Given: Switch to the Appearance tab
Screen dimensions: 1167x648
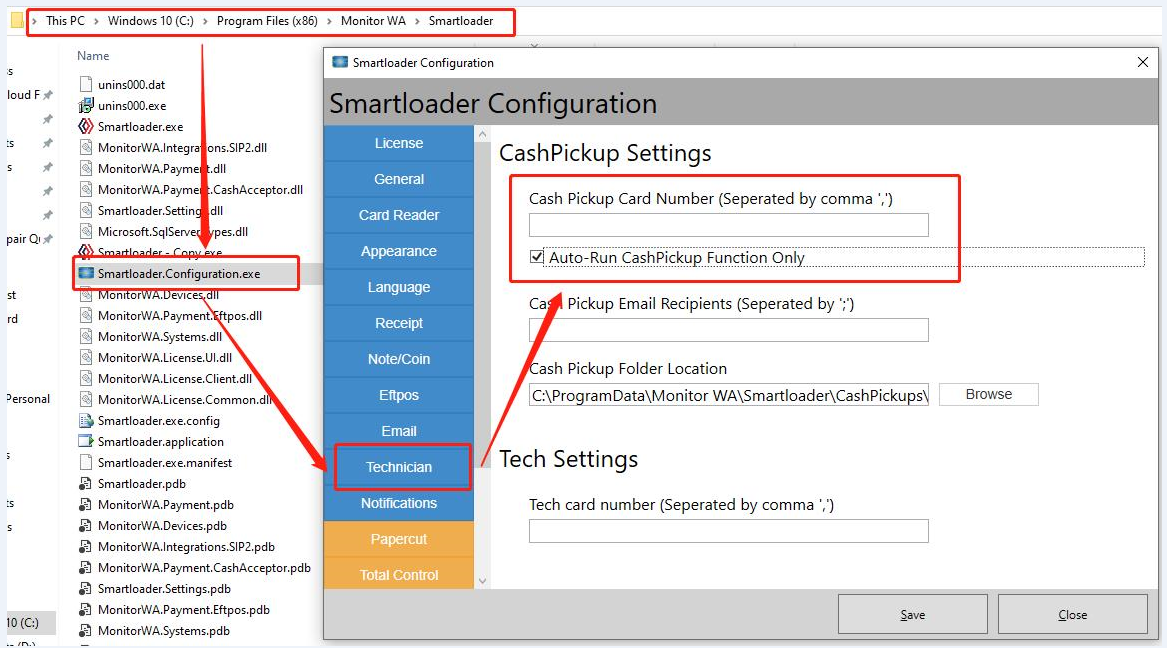Looking at the screenshot, I should coord(399,251).
